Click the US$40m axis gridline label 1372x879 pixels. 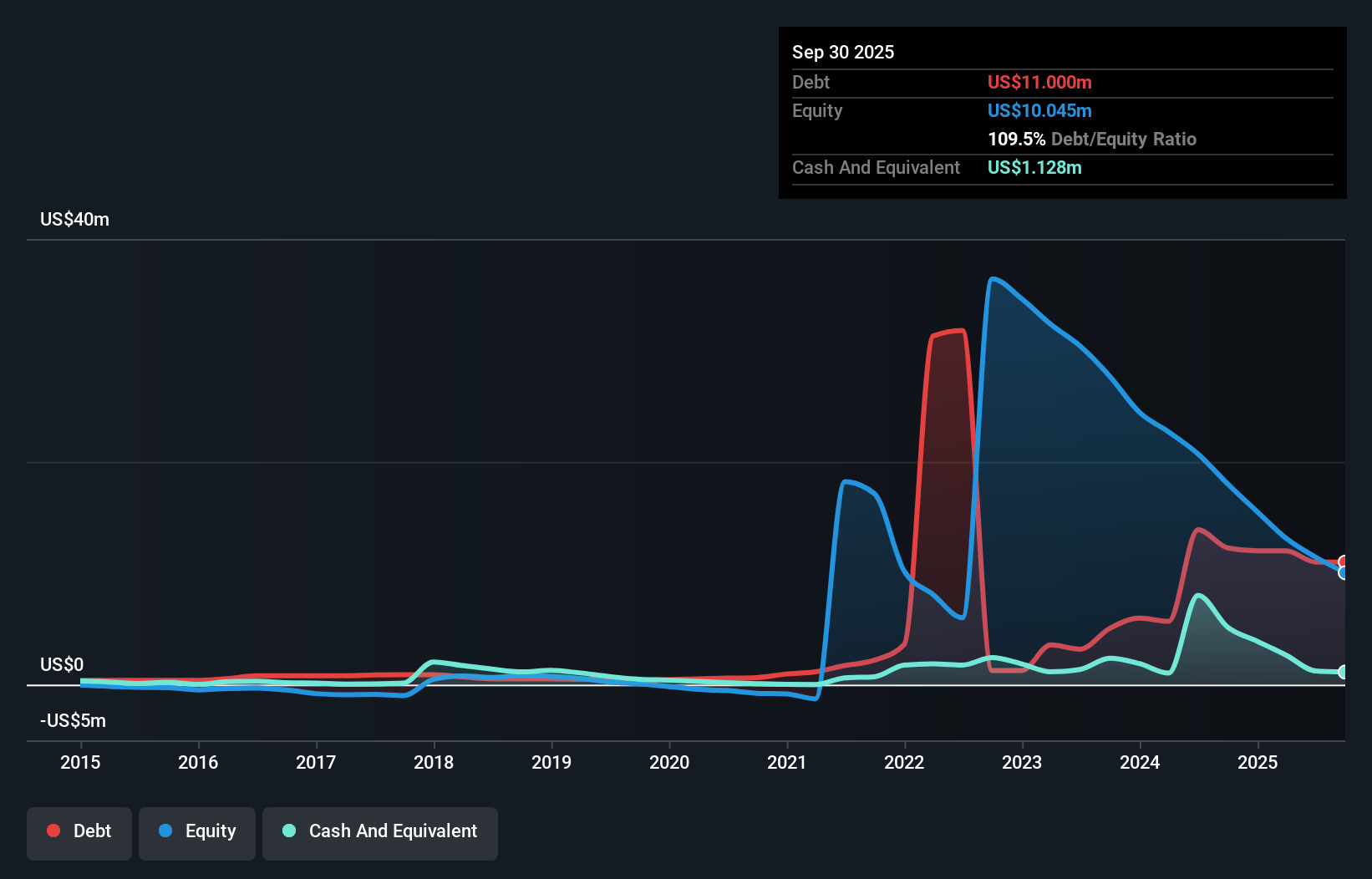click(x=74, y=219)
